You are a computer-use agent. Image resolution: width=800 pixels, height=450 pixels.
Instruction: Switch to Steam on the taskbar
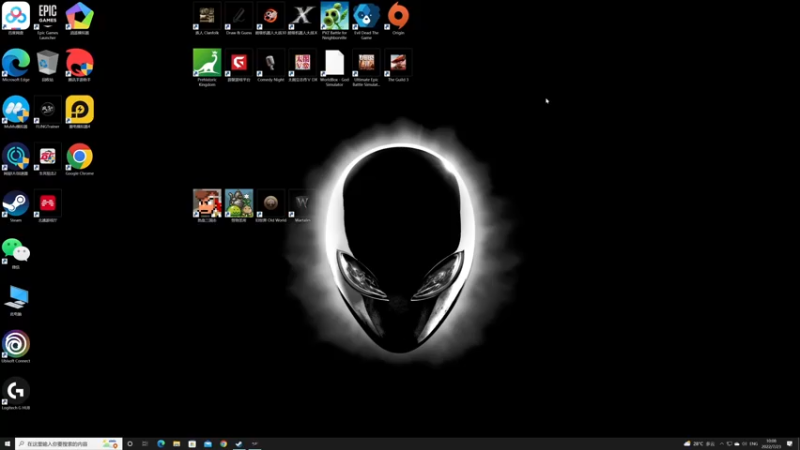[239, 444]
